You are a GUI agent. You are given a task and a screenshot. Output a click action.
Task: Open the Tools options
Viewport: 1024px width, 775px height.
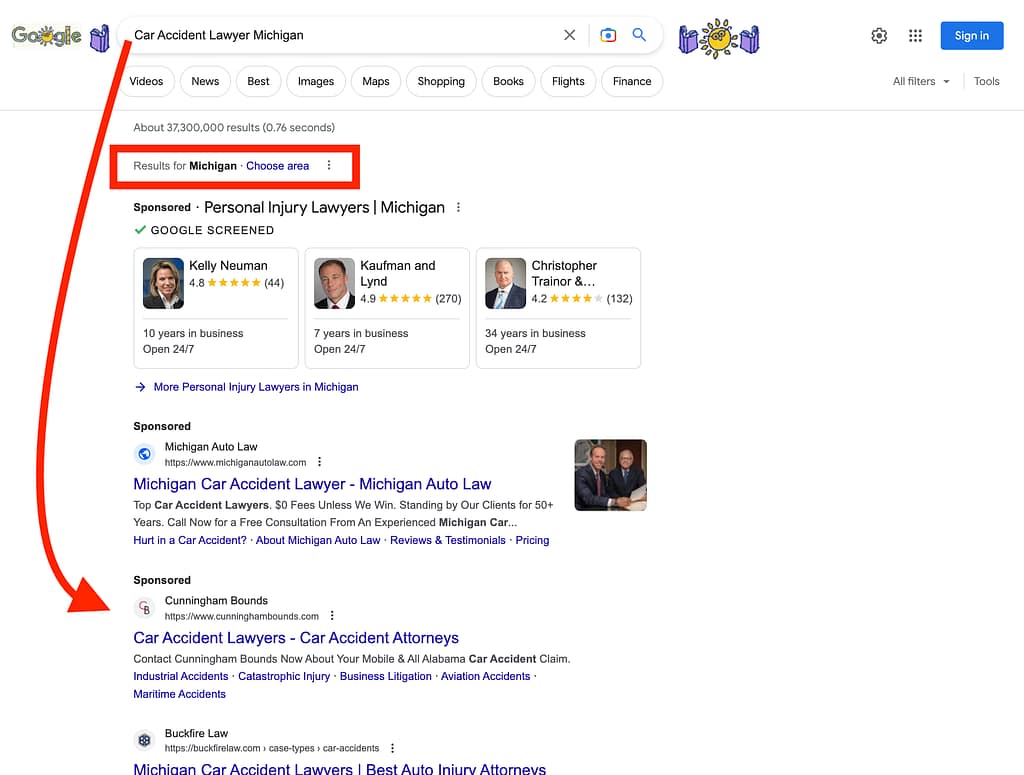[986, 81]
